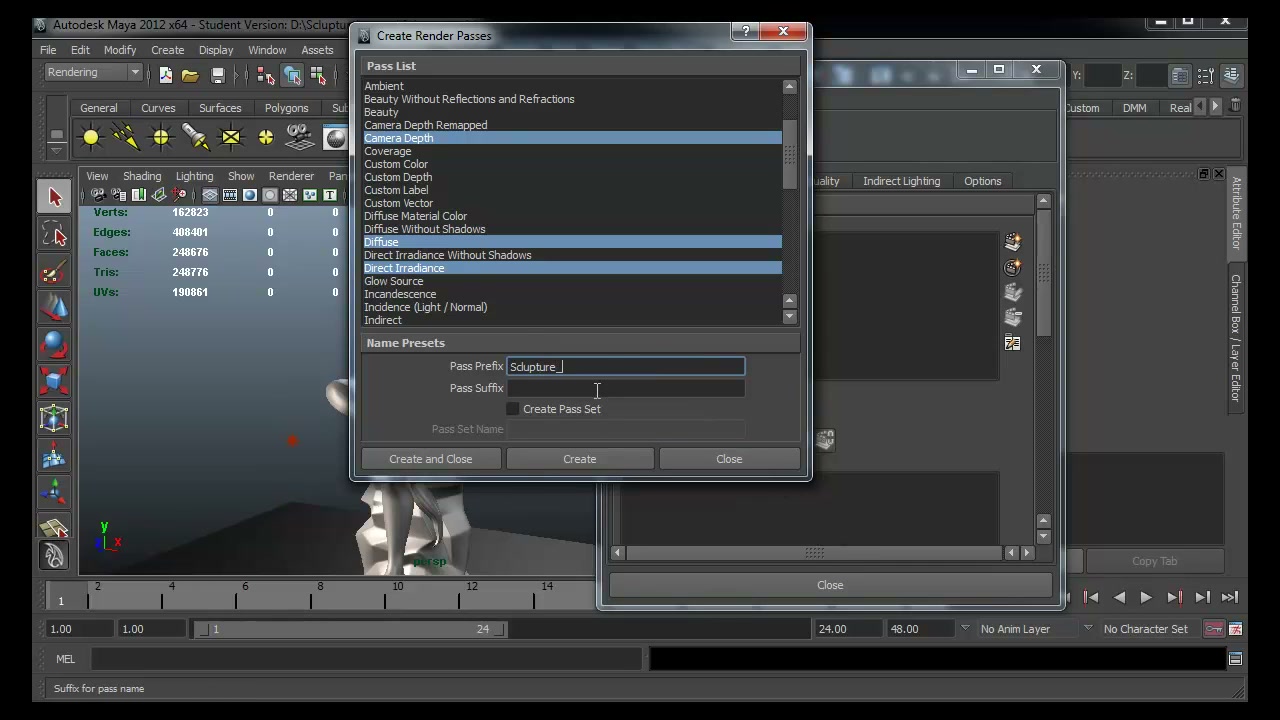Toggle the viewport Image plane icon
This screenshot has height=720, width=1280.
(x=158, y=195)
